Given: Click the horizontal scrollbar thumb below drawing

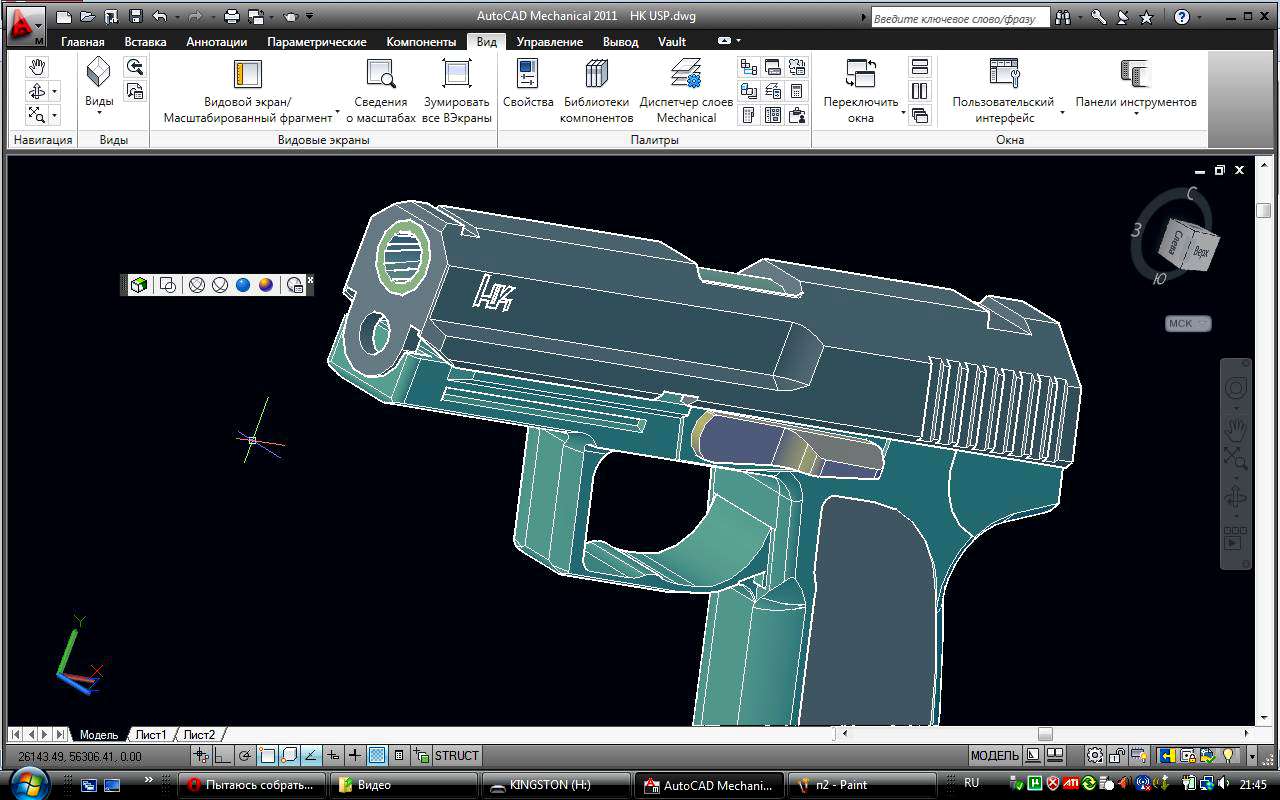Looking at the screenshot, I should (1045, 734).
